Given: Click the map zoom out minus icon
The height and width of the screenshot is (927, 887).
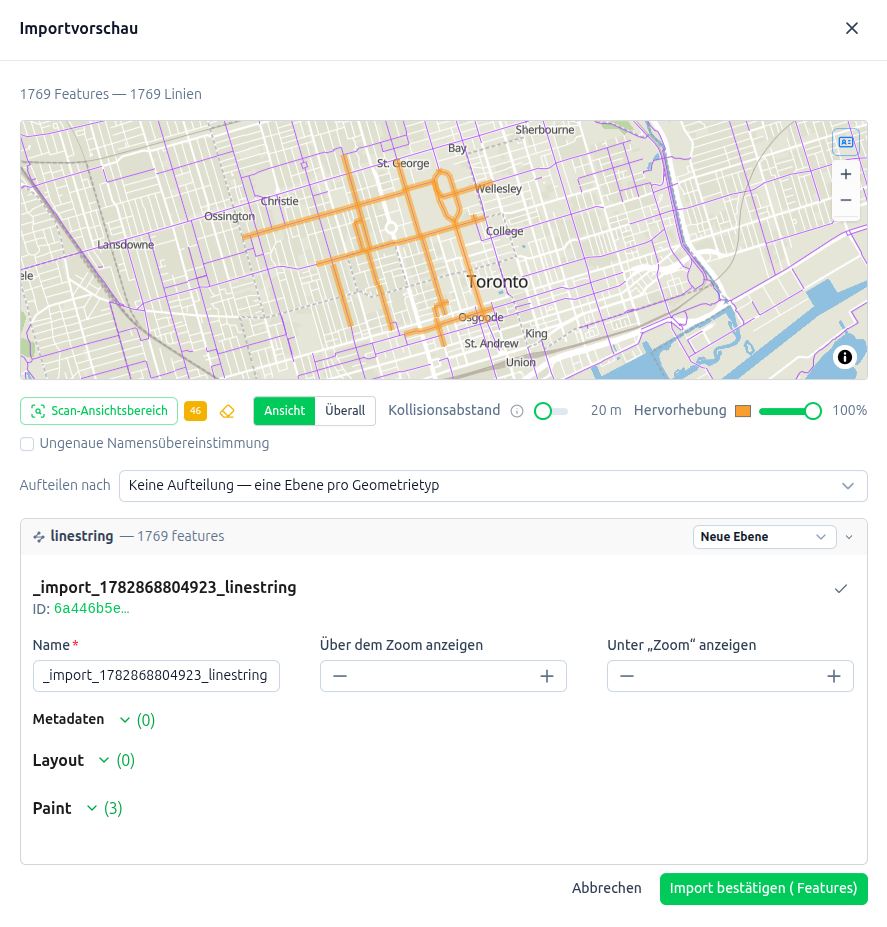Looking at the screenshot, I should coord(846,200).
